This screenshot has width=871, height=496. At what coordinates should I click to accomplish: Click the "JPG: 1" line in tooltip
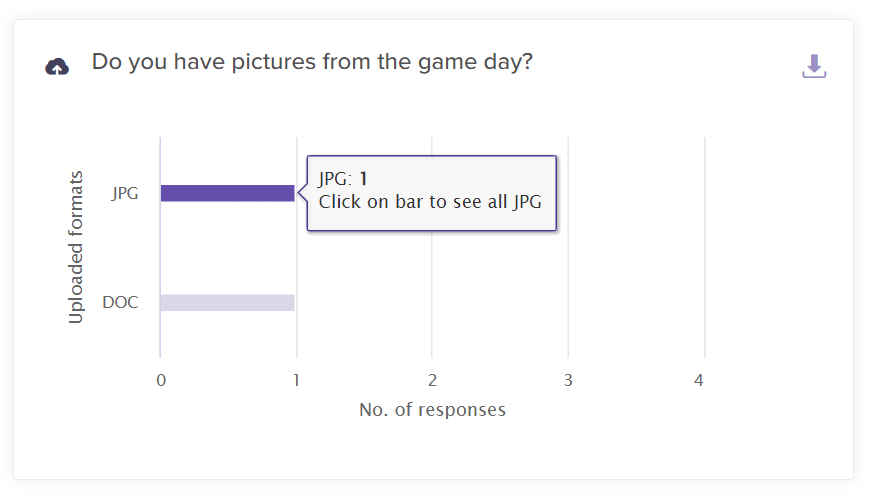[343, 179]
